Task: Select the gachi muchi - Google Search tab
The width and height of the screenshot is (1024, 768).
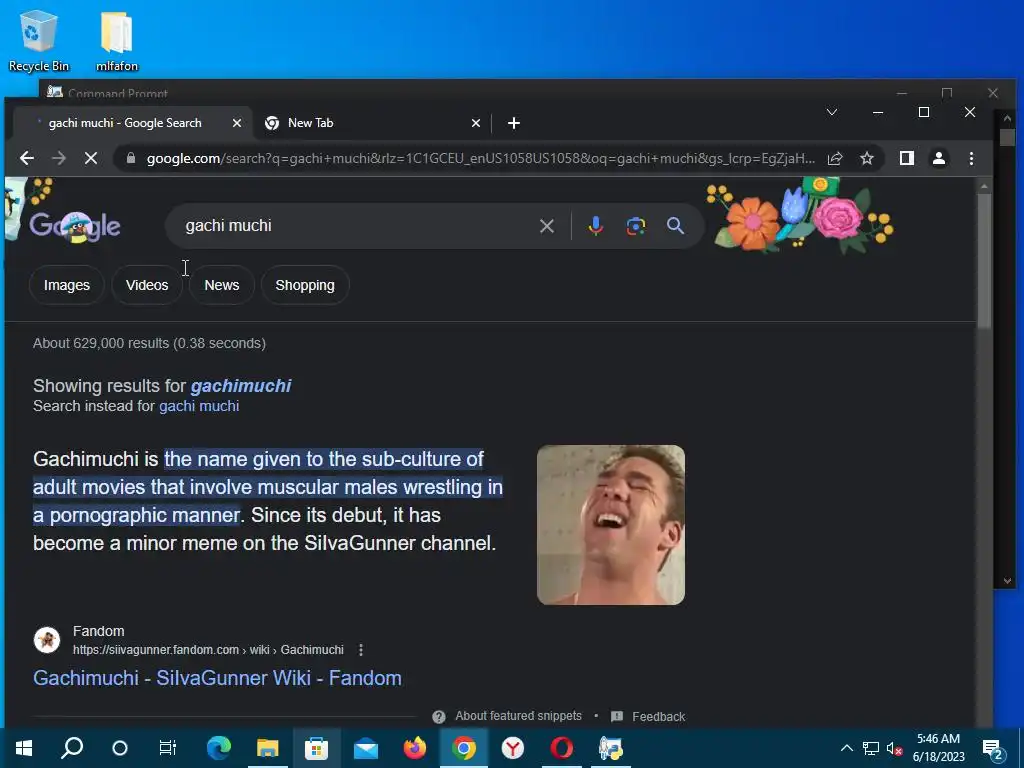Action: click(131, 123)
